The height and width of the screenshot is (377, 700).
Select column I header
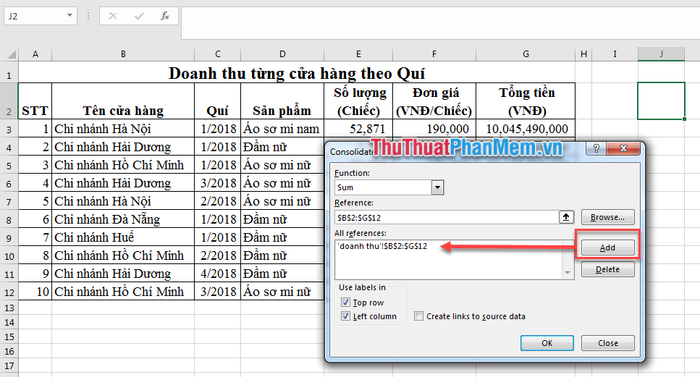pos(615,54)
